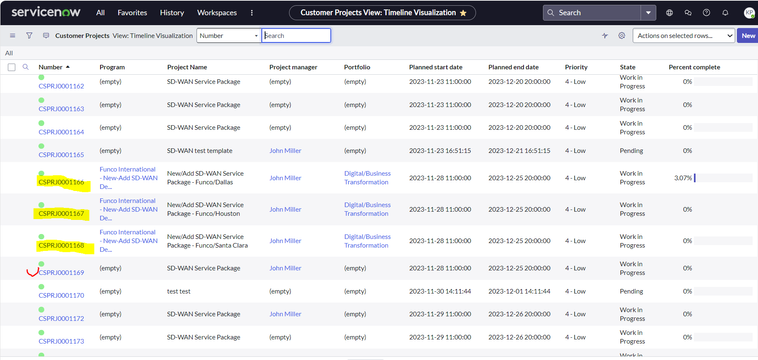Sort by Percent complete header
This screenshot has height=360, width=758.
(x=694, y=67)
